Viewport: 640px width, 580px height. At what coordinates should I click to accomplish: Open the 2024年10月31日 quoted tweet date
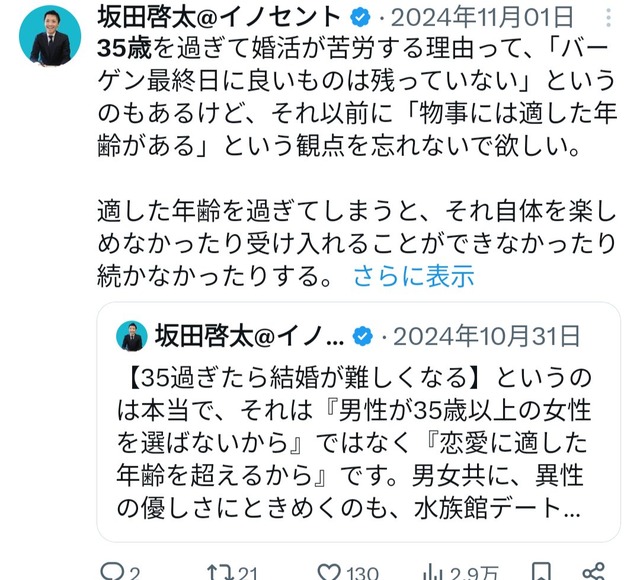[487, 337]
